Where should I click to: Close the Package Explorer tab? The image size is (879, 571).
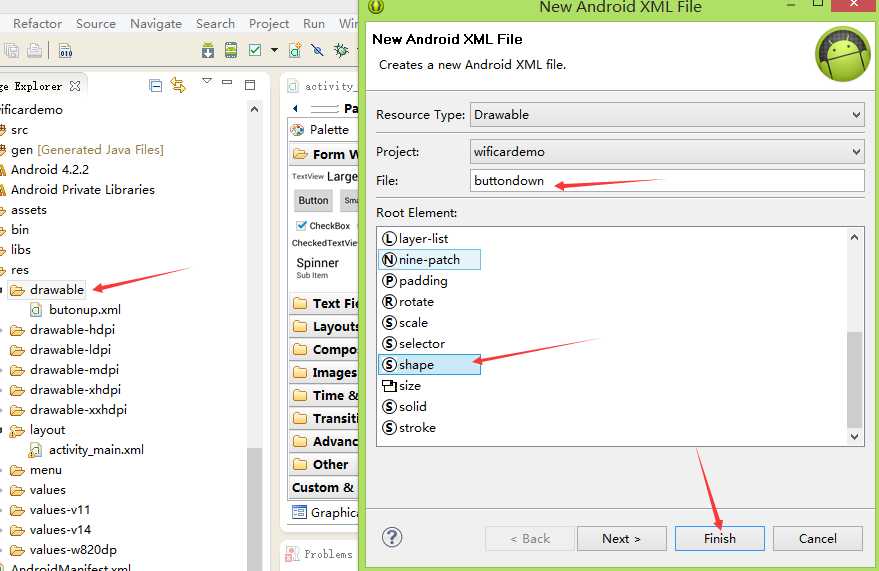[75, 86]
